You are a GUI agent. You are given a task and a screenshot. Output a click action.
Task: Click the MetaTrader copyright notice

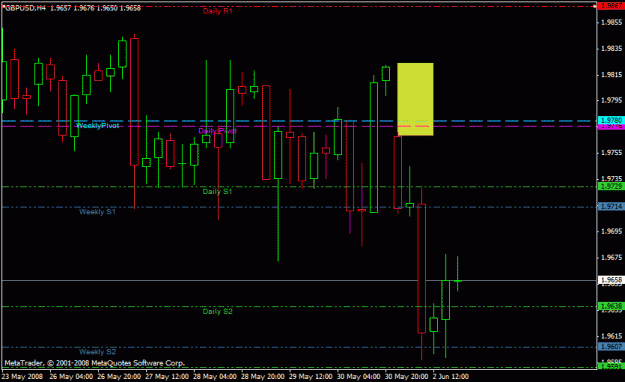[94, 363]
